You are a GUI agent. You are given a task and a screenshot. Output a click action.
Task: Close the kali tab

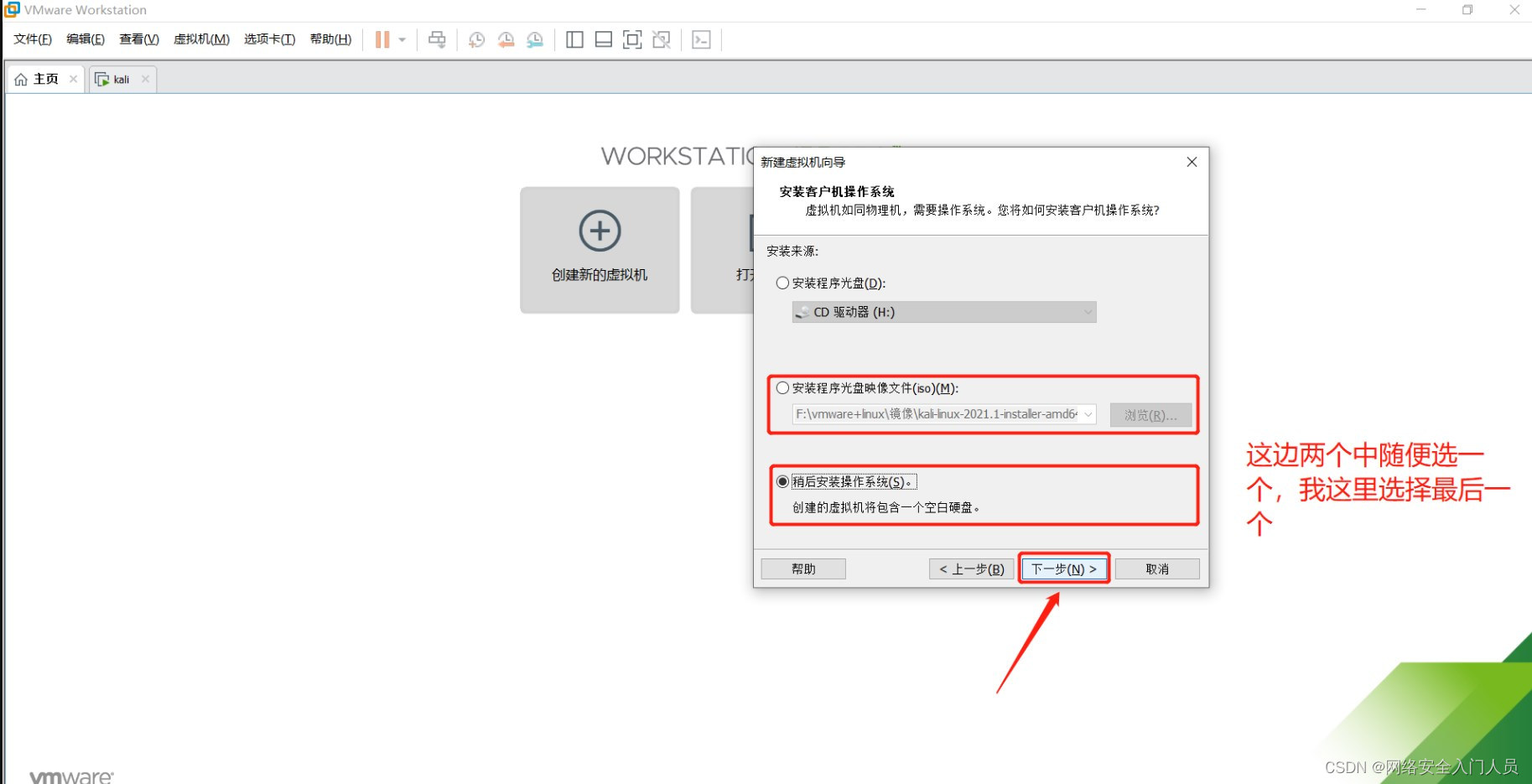[145, 79]
